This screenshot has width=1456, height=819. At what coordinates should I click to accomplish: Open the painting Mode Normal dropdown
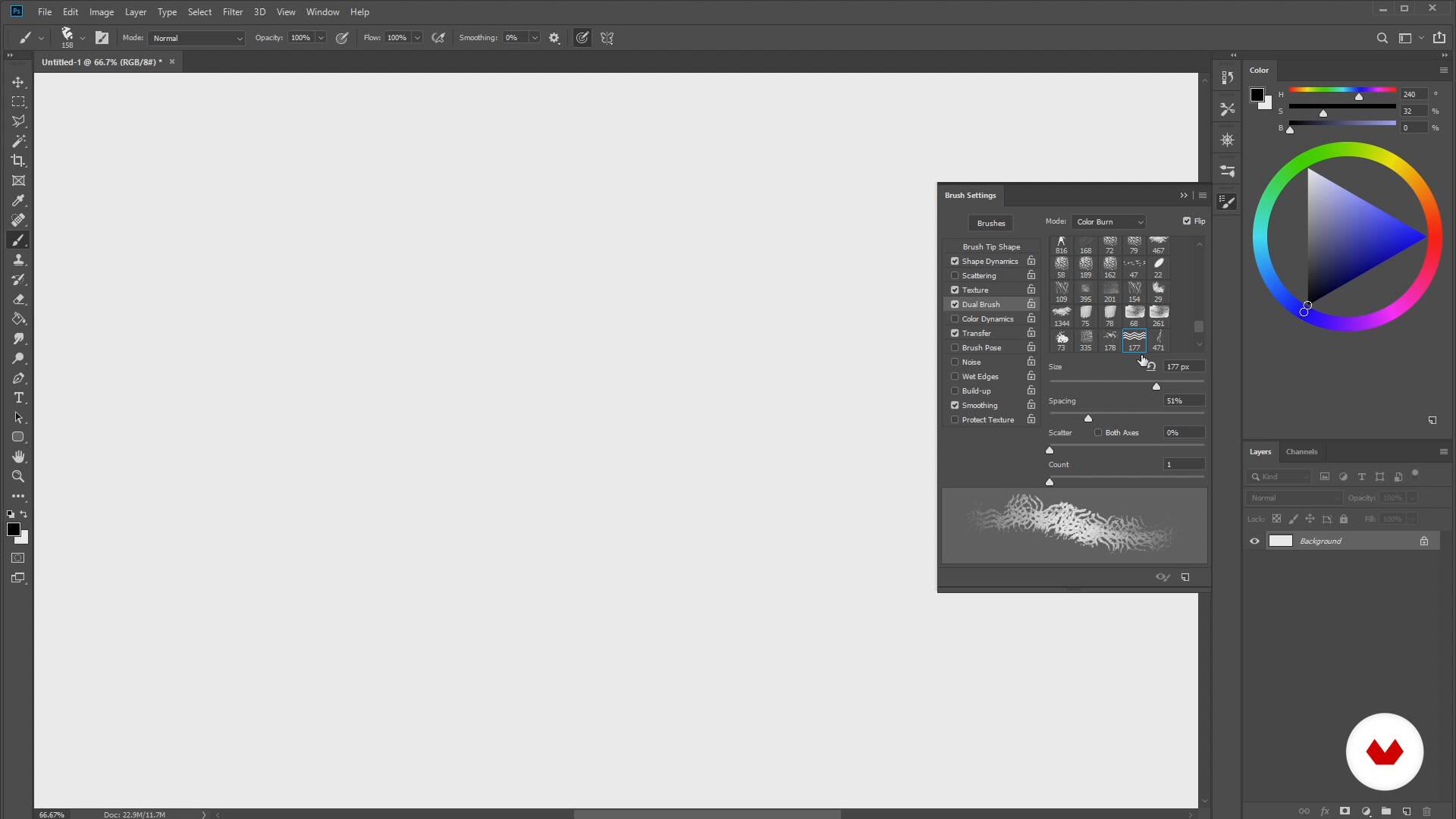[x=196, y=38]
